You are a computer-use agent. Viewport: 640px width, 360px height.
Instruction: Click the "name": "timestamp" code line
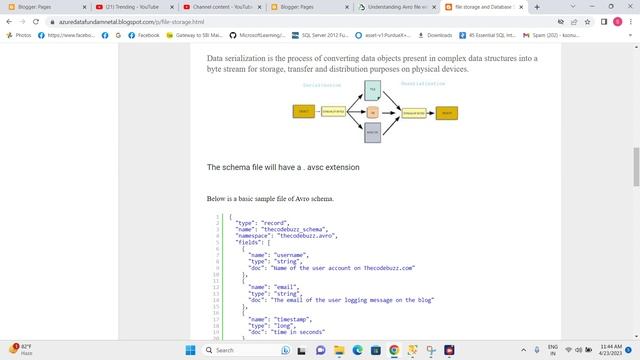[x=280, y=319]
